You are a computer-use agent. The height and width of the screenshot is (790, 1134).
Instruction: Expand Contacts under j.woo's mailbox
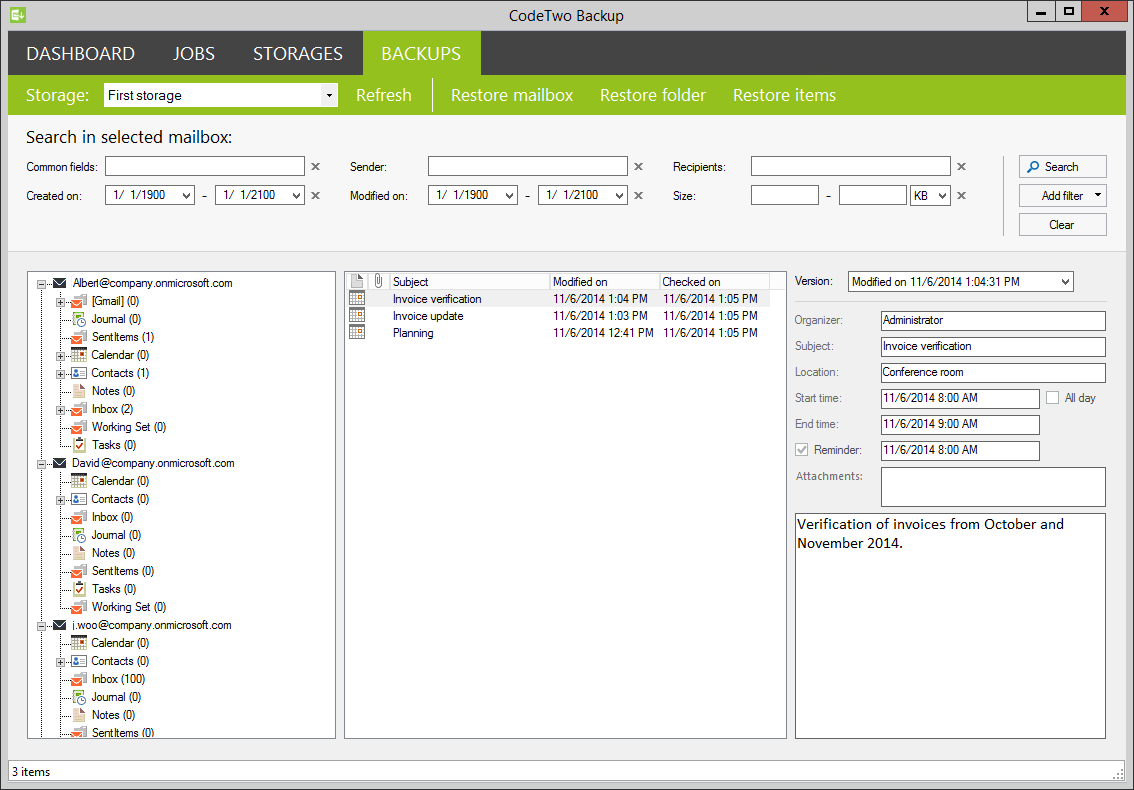(61, 662)
